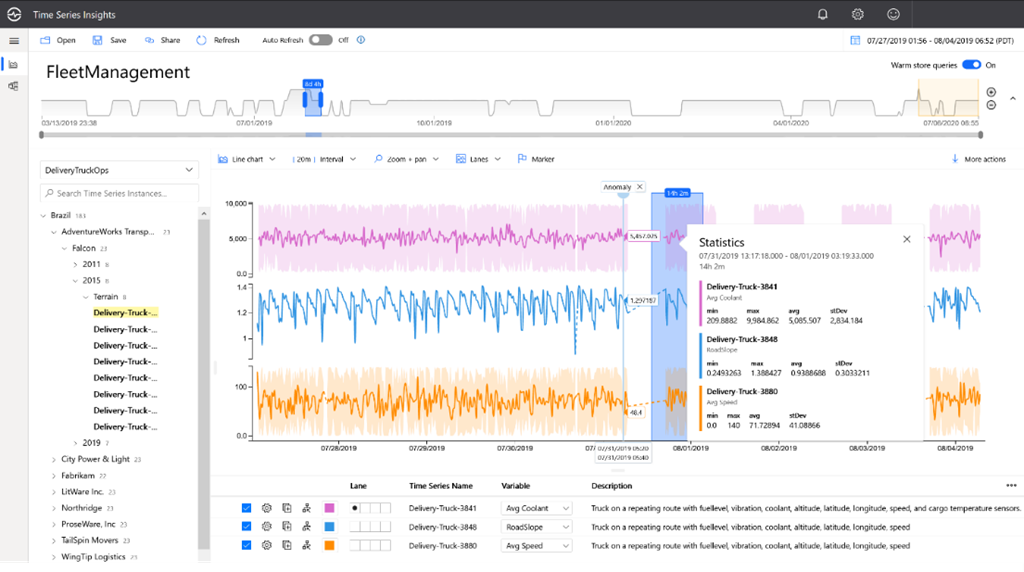Open the Interval dropdown

coord(325,159)
